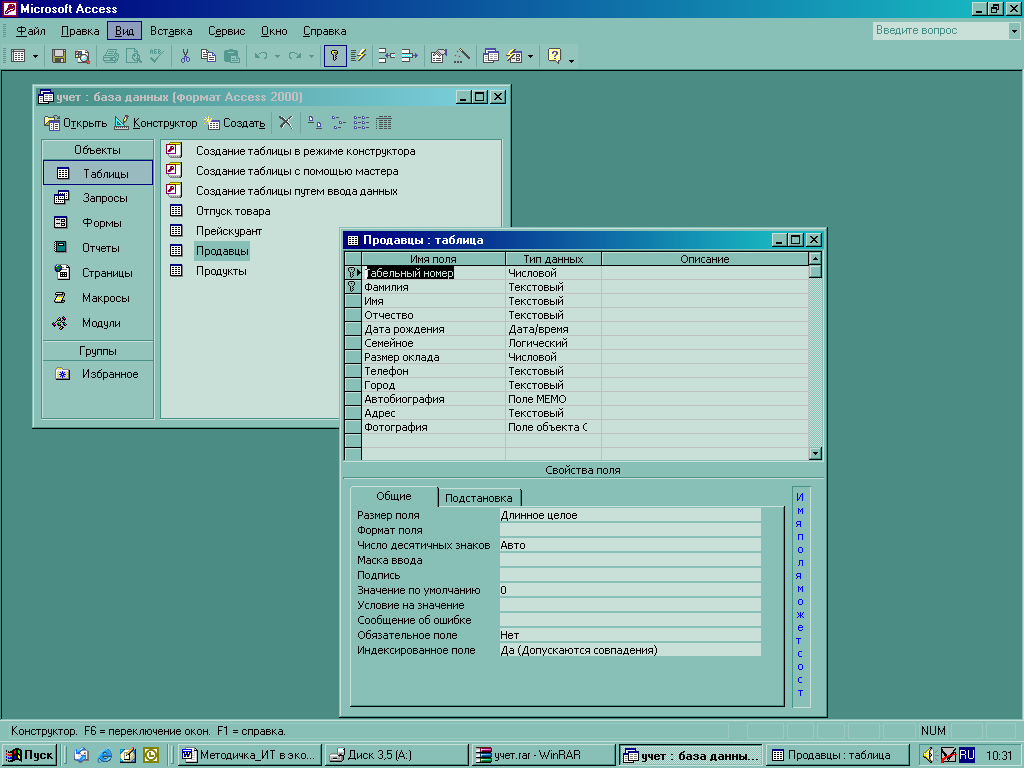The width and height of the screenshot is (1024, 768).
Task: Save the table with the floppy icon
Action: [x=59, y=56]
